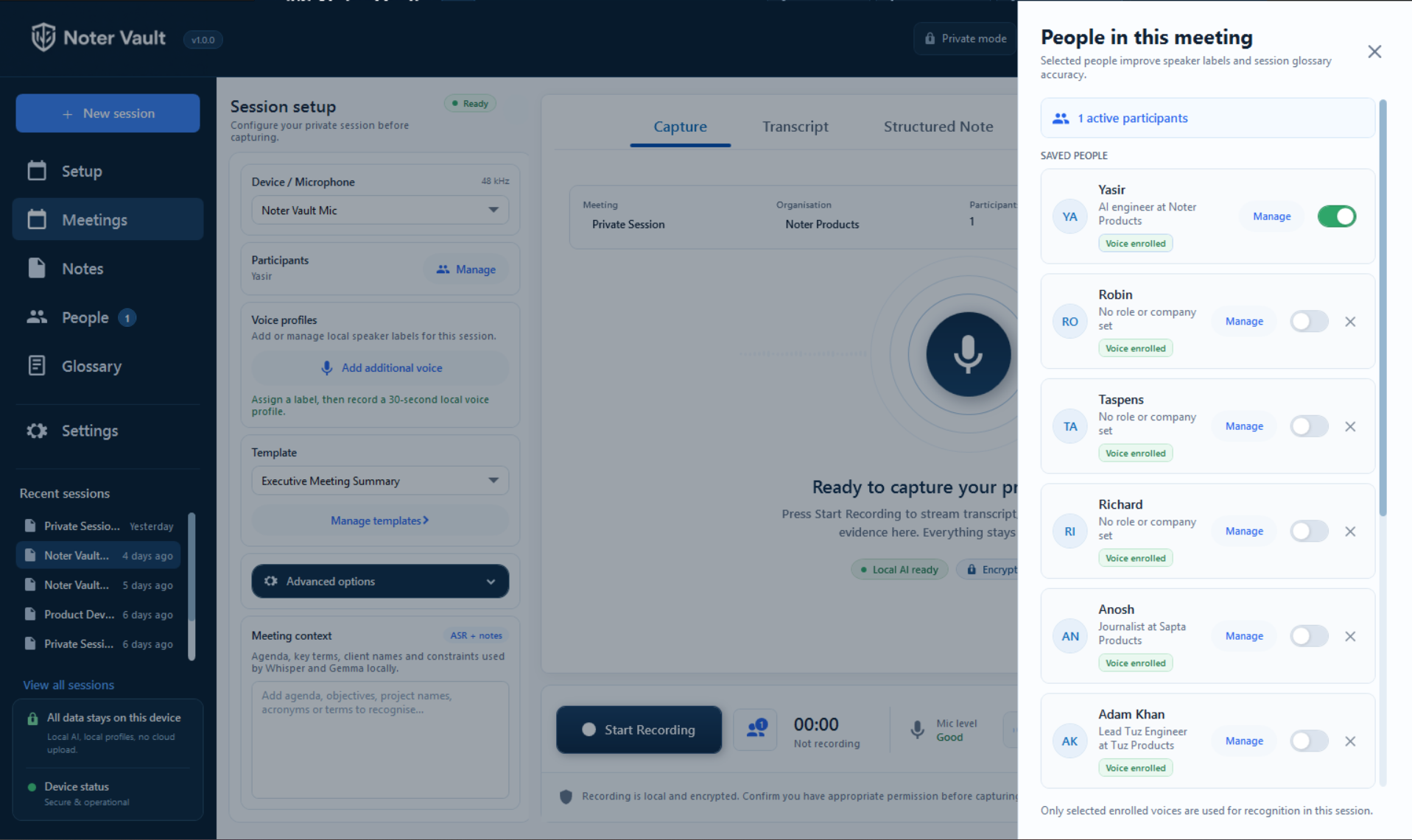Click Manage for Robin

pyautogui.click(x=1244, y=322)
